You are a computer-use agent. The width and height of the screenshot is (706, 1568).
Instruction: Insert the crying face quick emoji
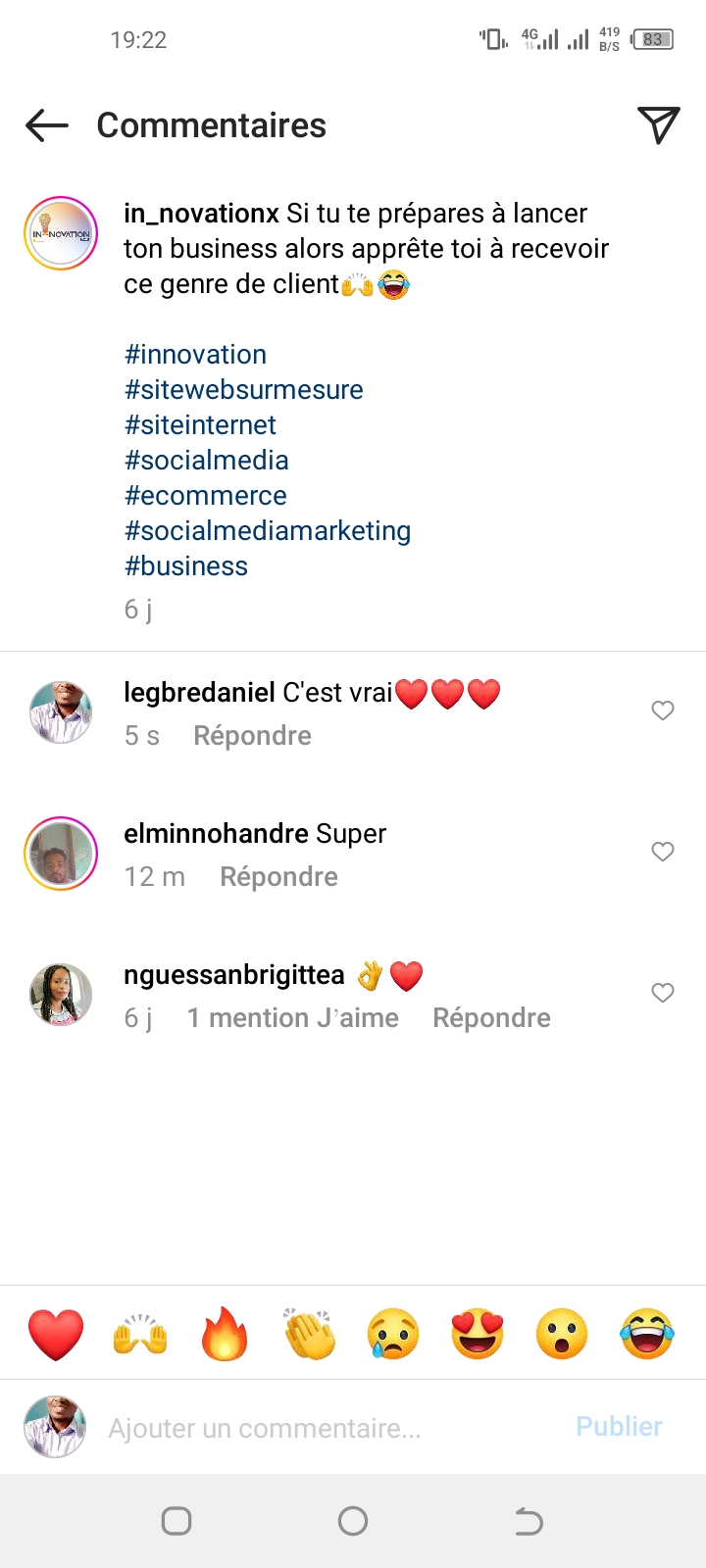(393, 1334)
